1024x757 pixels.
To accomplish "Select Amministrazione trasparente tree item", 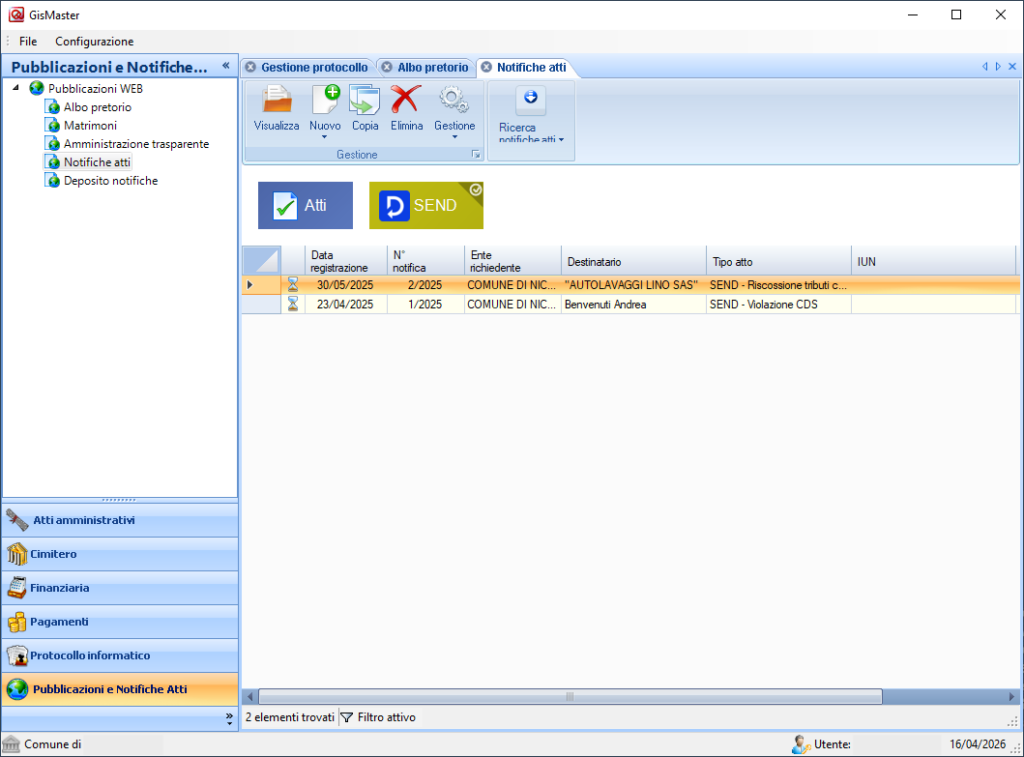I will click(136, 144).
